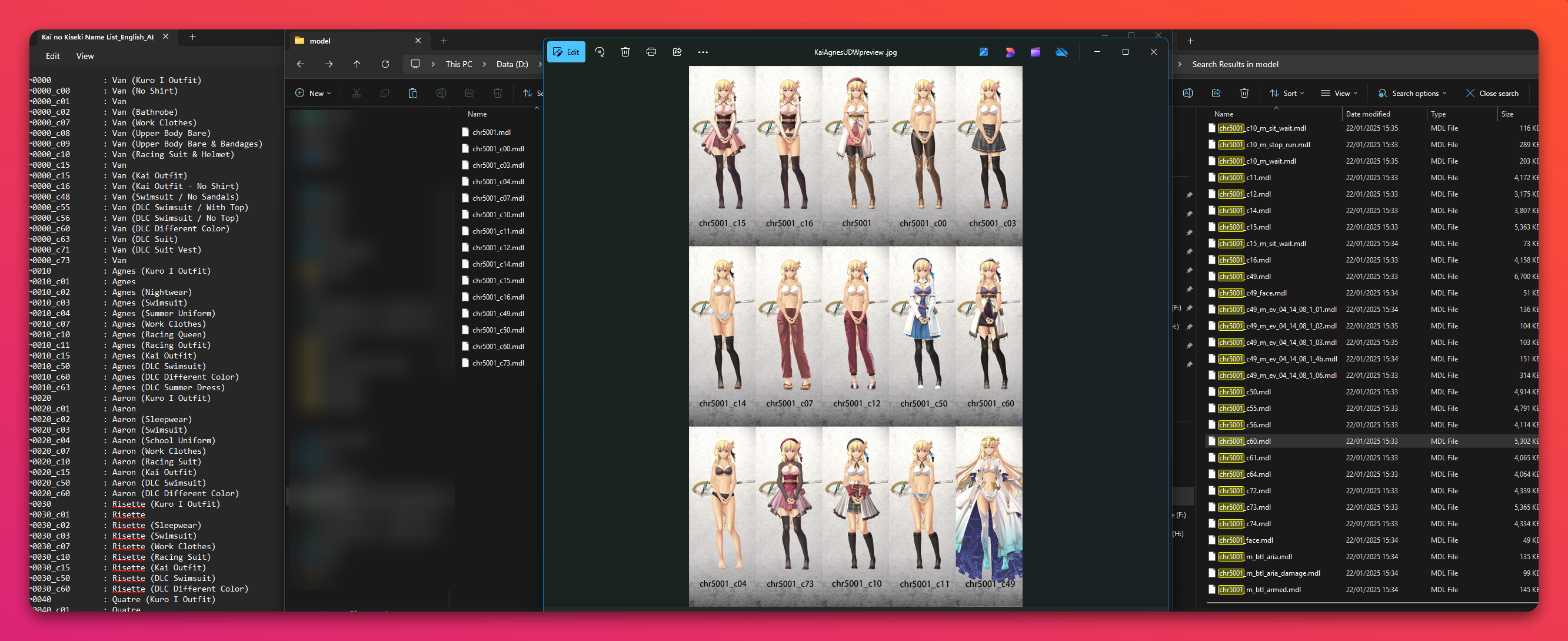Rotate the image in Photos viewer
Screen dimensions: 1568x641
[x=600, y=52]
